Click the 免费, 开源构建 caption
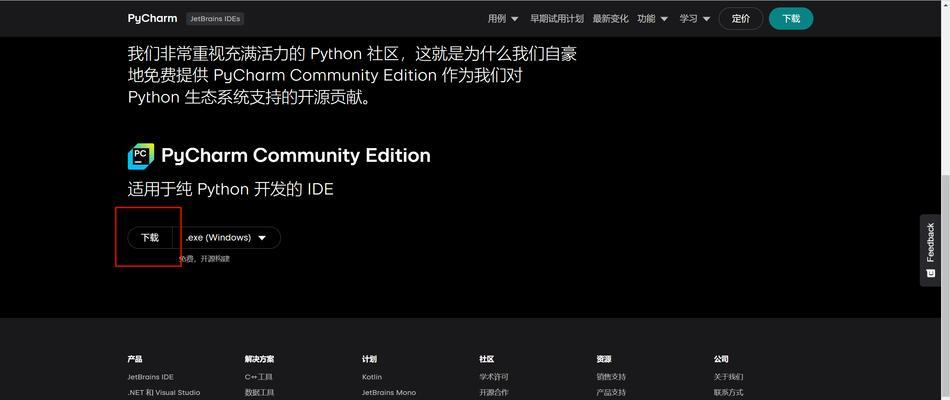This screenshot has width=950, height=400. coord(204,259)
